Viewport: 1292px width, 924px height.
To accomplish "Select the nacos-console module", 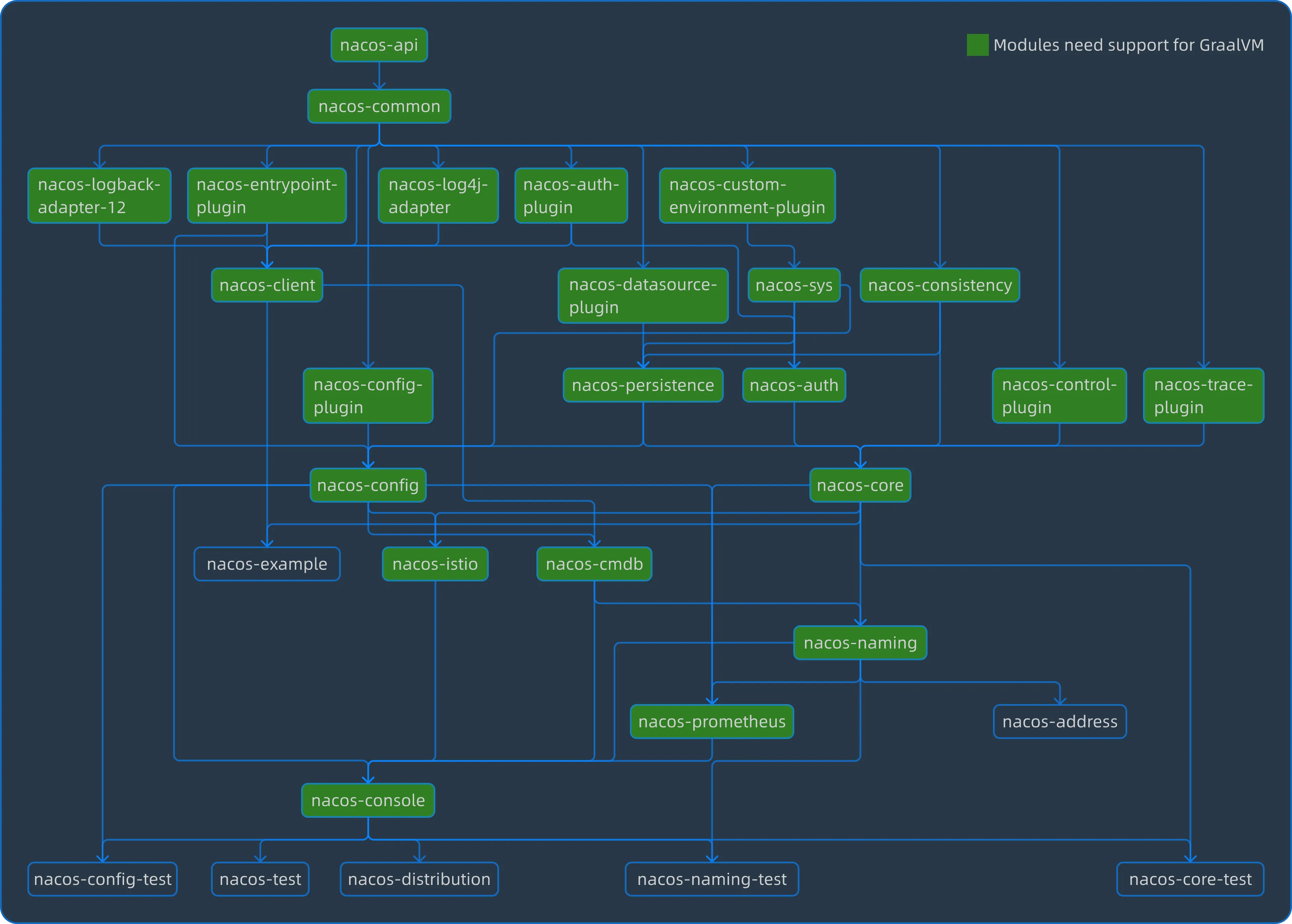I will tap(368, 801).
